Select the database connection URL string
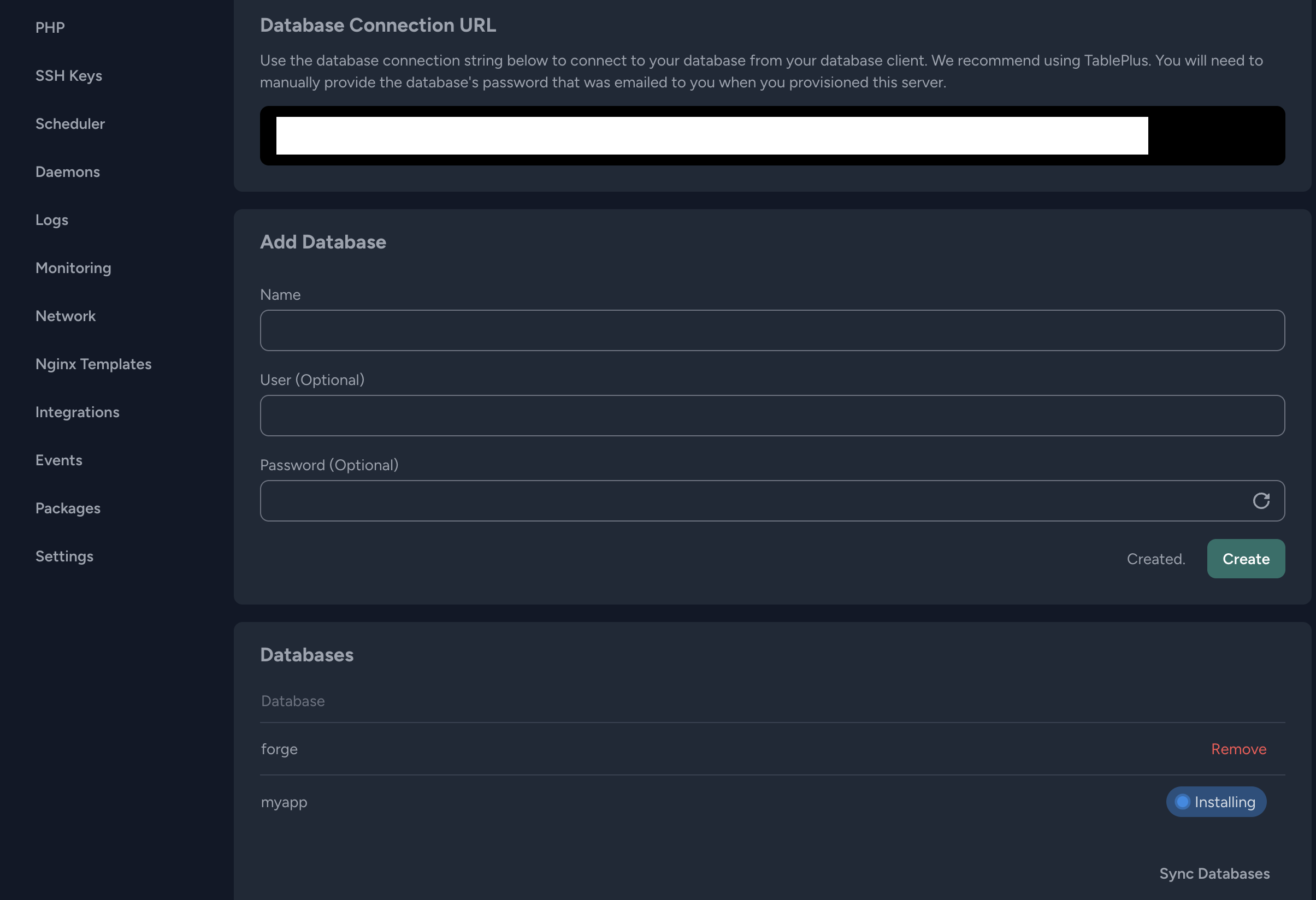The image size is (1316, 900). point(772,136)
